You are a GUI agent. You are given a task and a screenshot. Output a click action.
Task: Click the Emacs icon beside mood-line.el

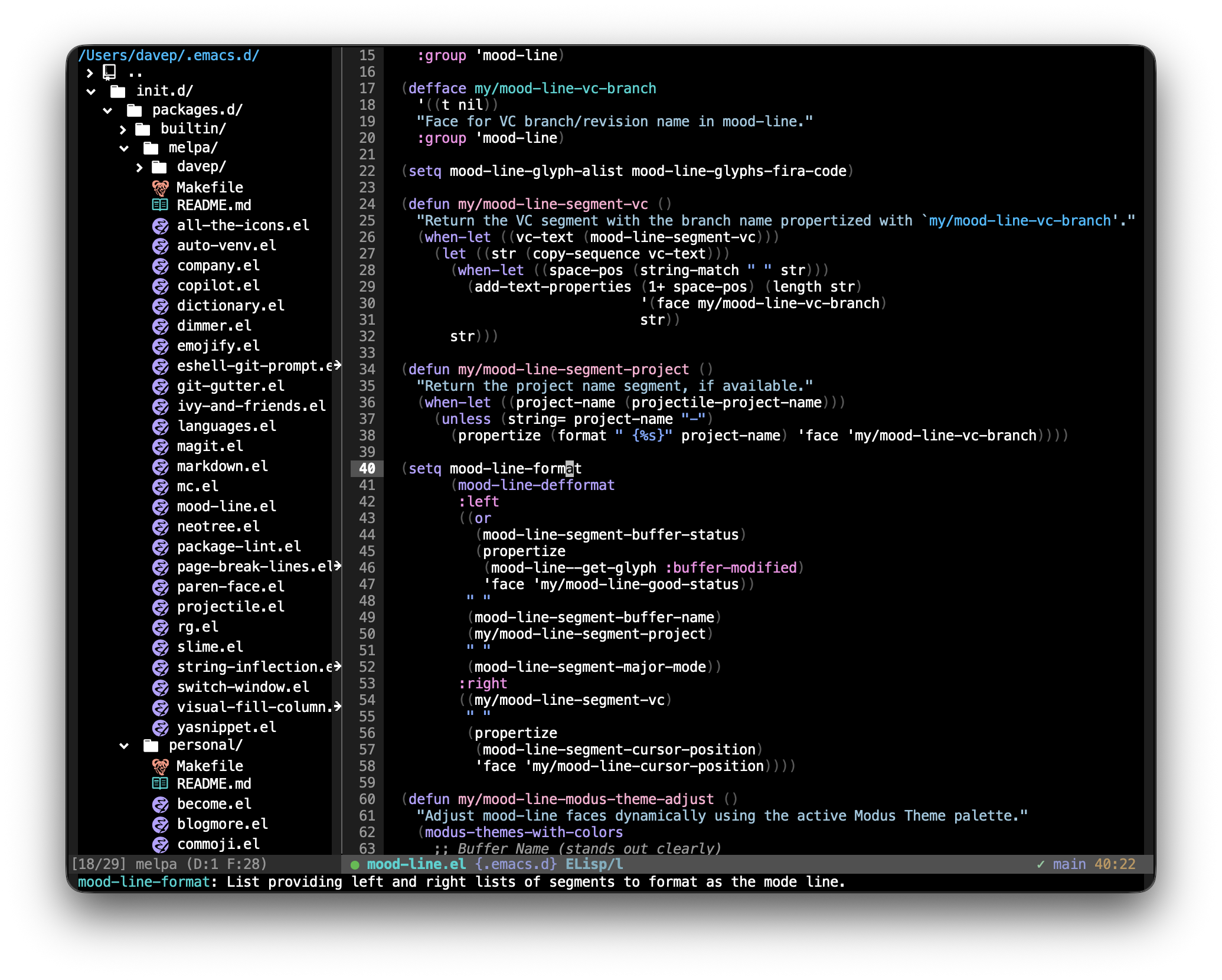(161, 507)
